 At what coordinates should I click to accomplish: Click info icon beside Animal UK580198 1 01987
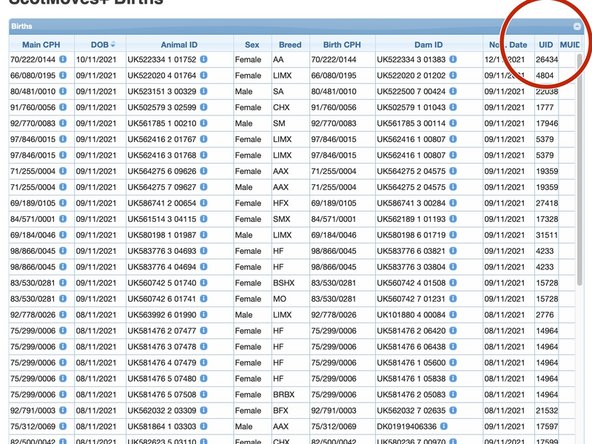(x=204, y=235)
